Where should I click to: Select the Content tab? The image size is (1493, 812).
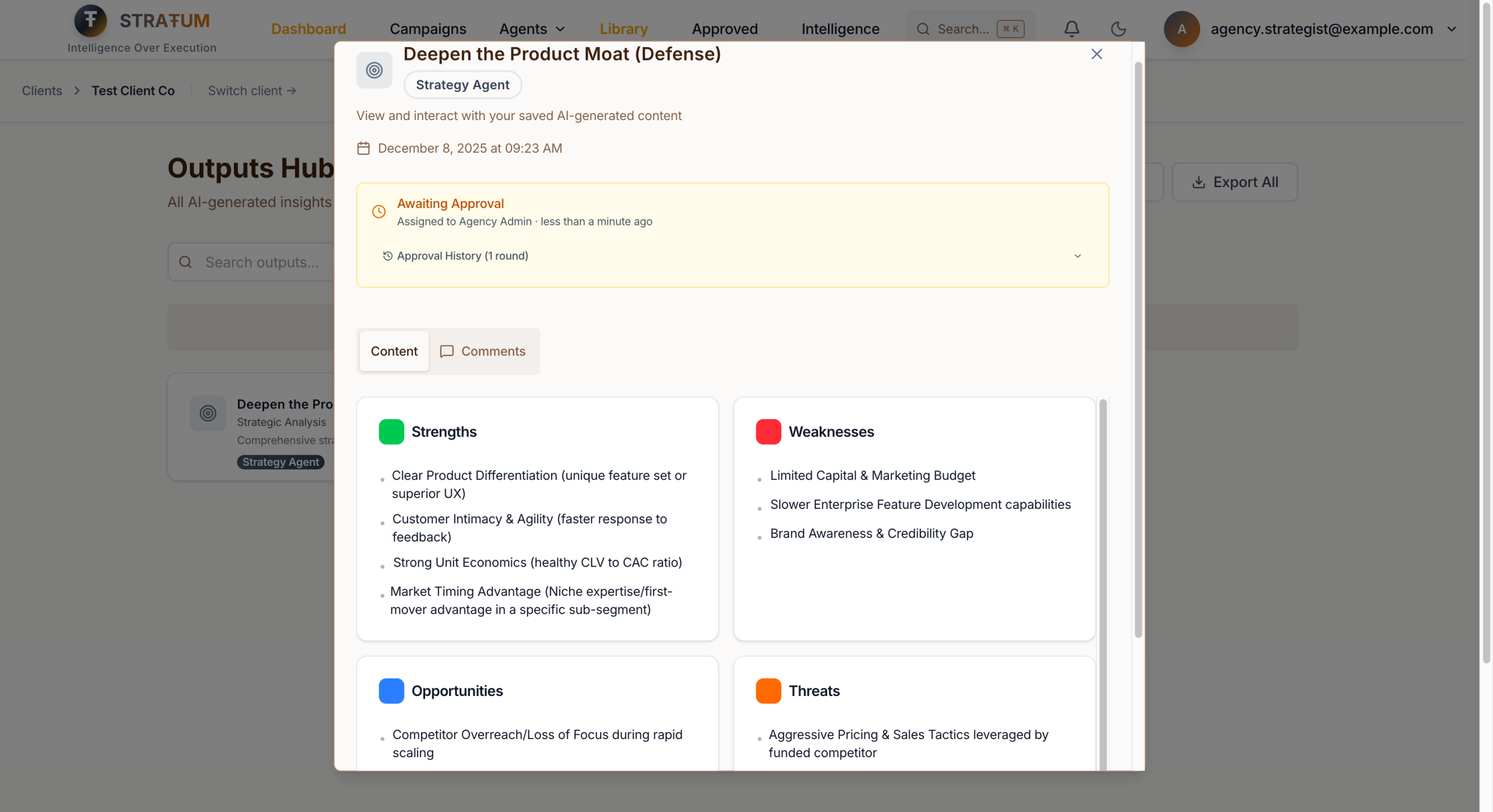[x=394, y=351]
